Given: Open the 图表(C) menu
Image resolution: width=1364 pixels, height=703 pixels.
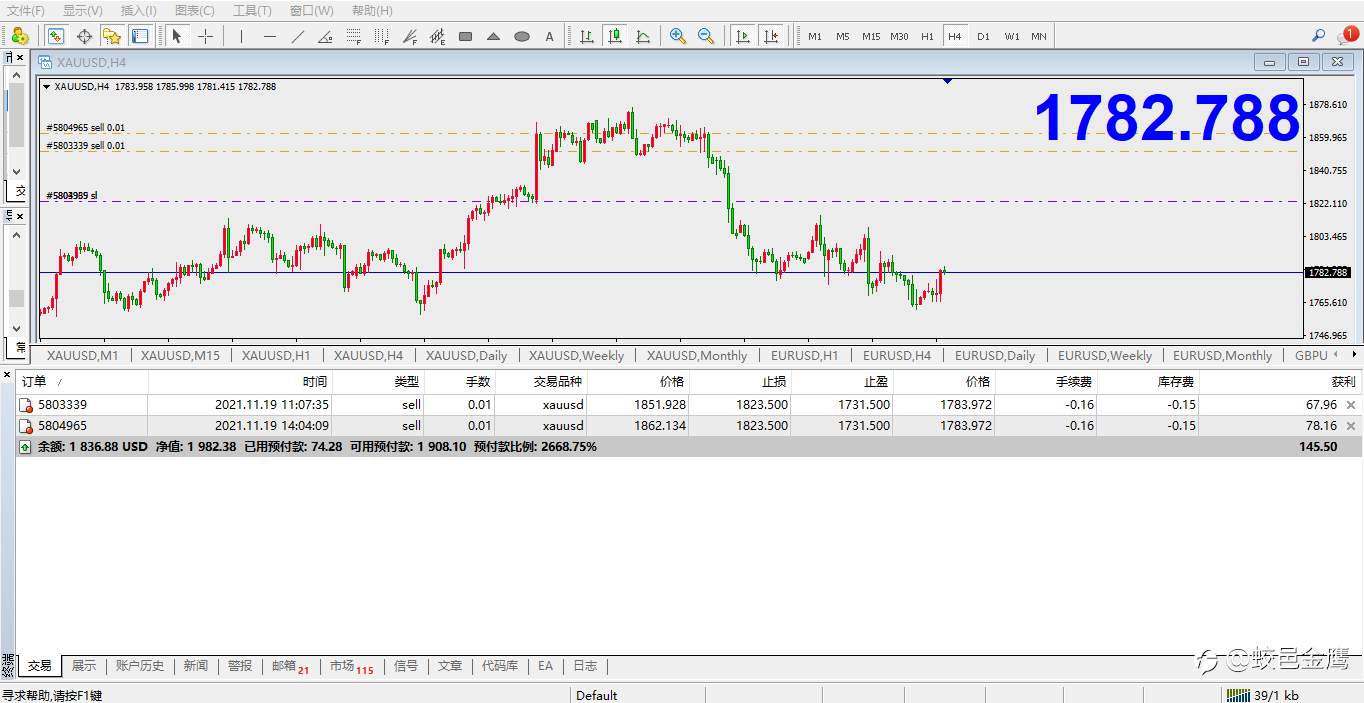Looking at the screenshot, I should [195, 10].
